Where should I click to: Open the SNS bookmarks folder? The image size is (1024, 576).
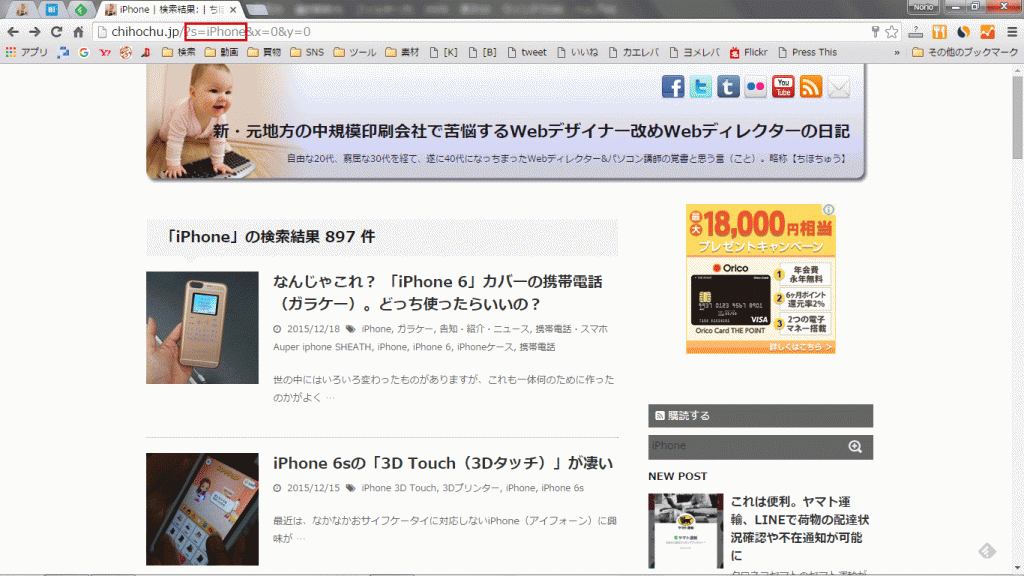(307, 51)
